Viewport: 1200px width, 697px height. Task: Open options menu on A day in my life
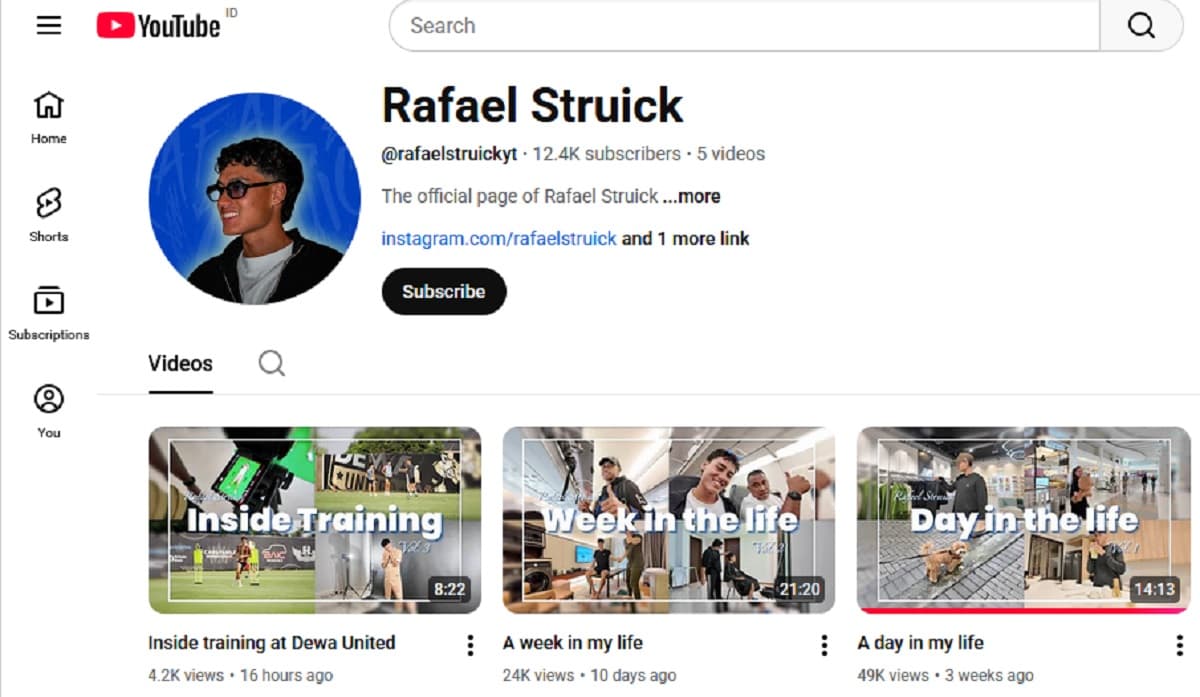click(1178, 646)
